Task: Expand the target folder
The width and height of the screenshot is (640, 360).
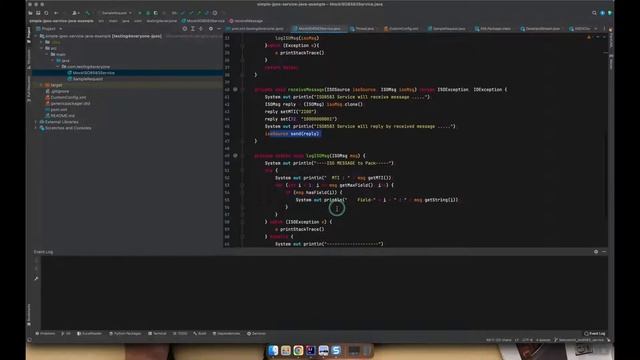Action: click(41, 85)
